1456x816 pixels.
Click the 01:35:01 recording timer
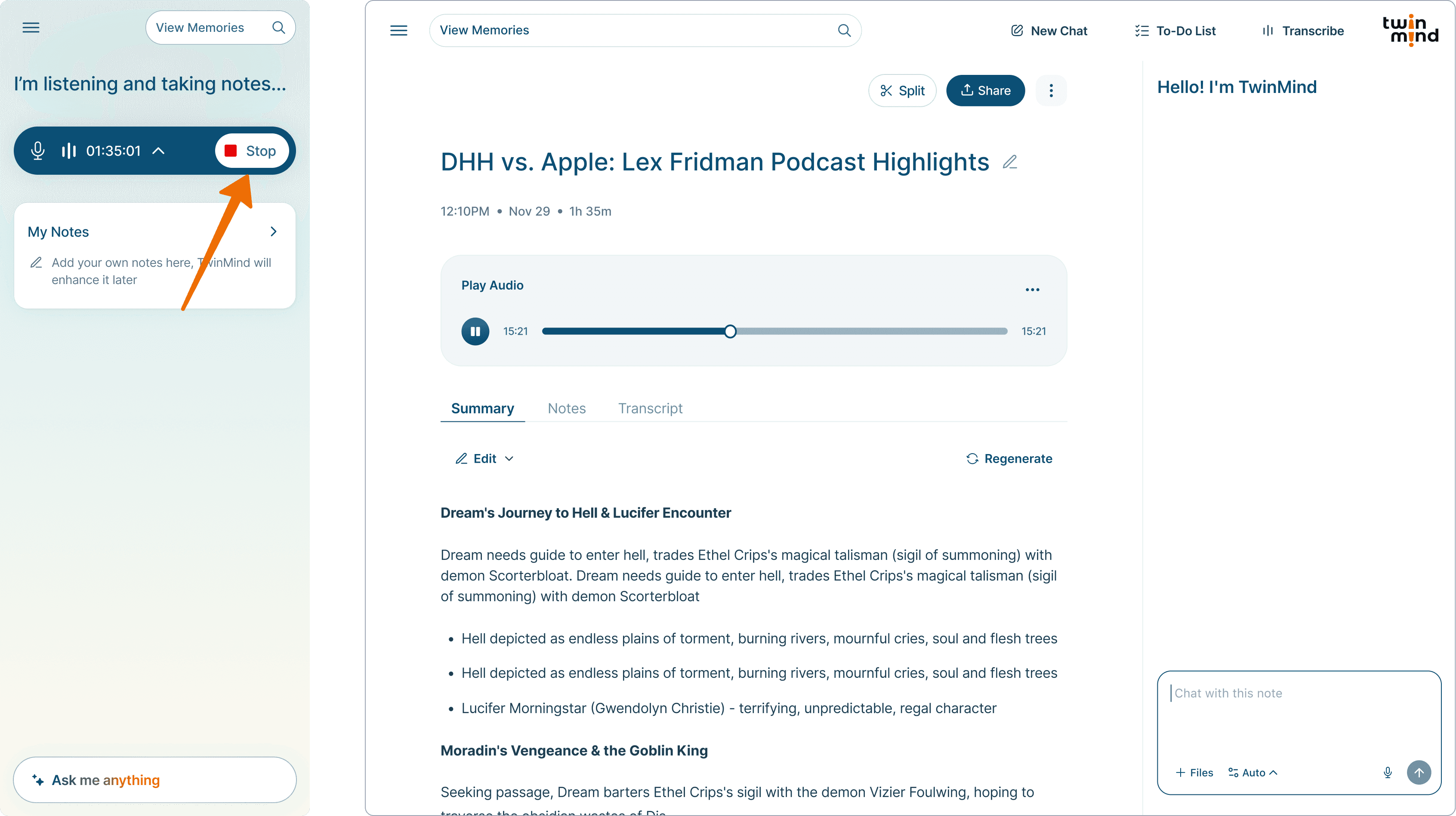pyautogui.click(x=113, y=151)
